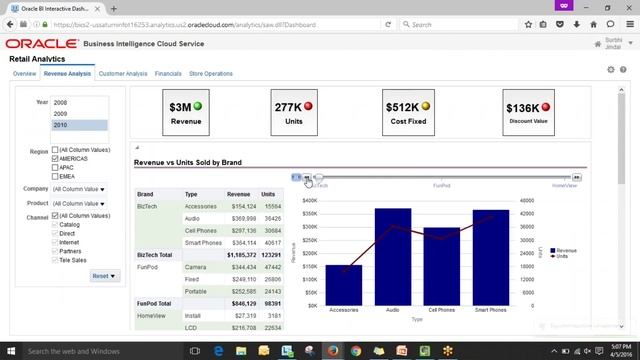Toggle the Internet channel checkbox
The image size is (640, 360).
pos(55,242)
